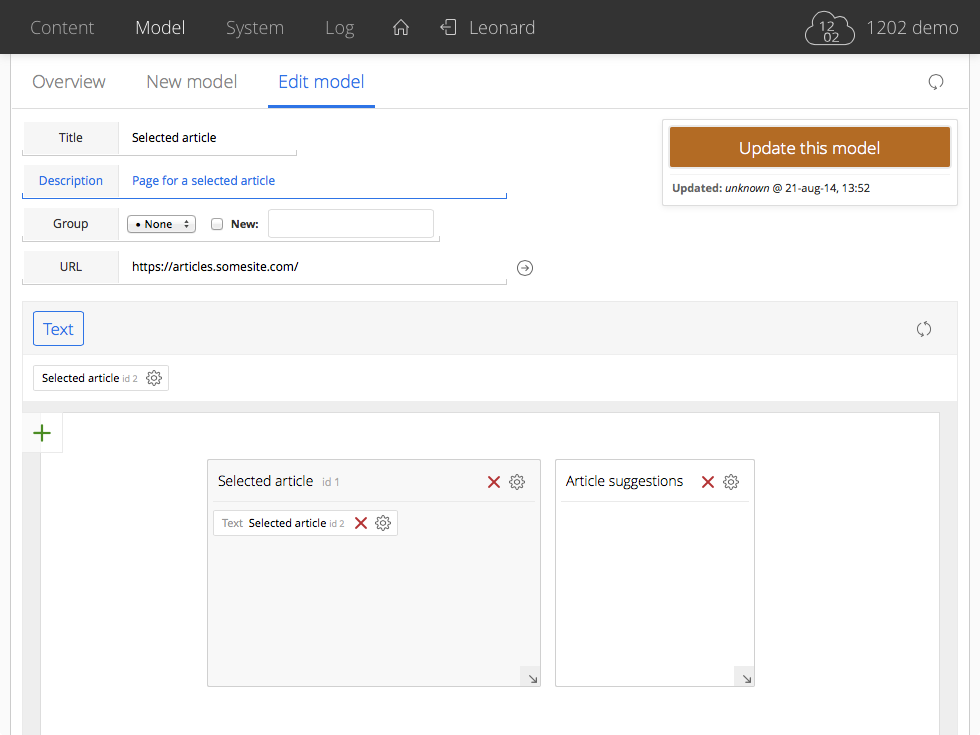Open settings gear of Article suggestions block
The width and height of the screenshot is (980, 735).
click(x=731, y=482)
